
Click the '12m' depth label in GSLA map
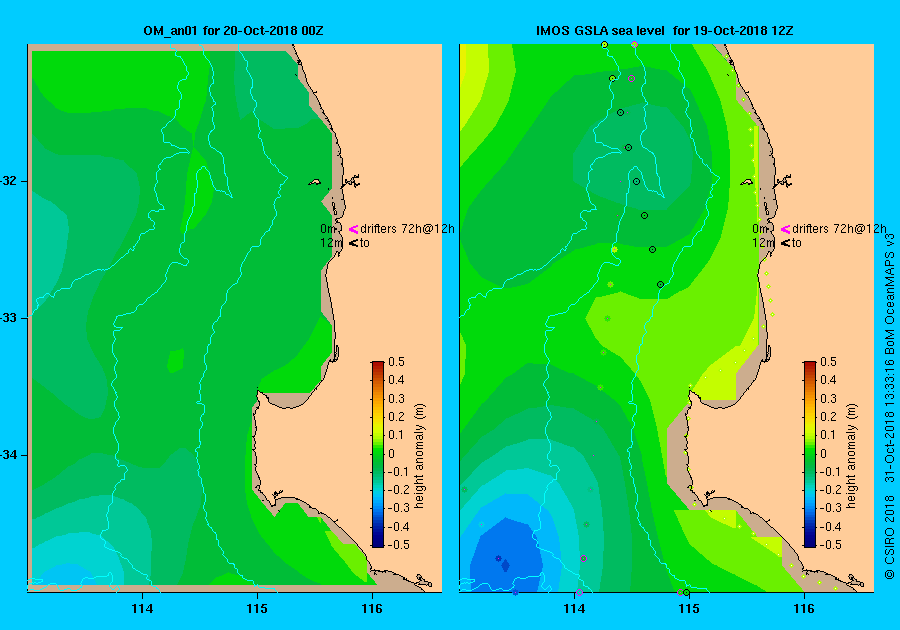tap(763, 243)
